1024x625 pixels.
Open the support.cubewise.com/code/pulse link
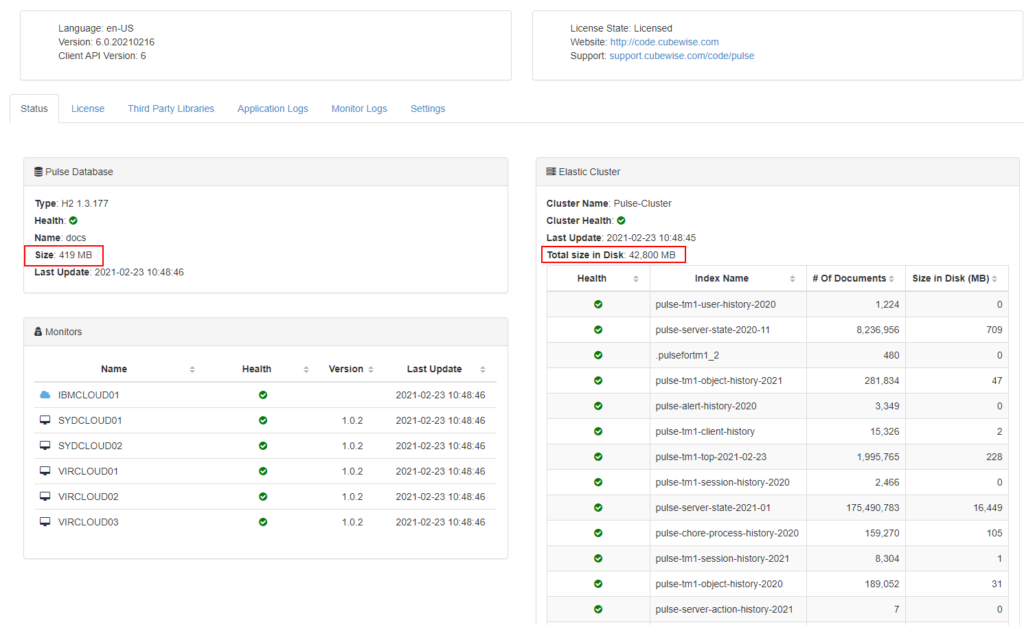click(681, 56)
